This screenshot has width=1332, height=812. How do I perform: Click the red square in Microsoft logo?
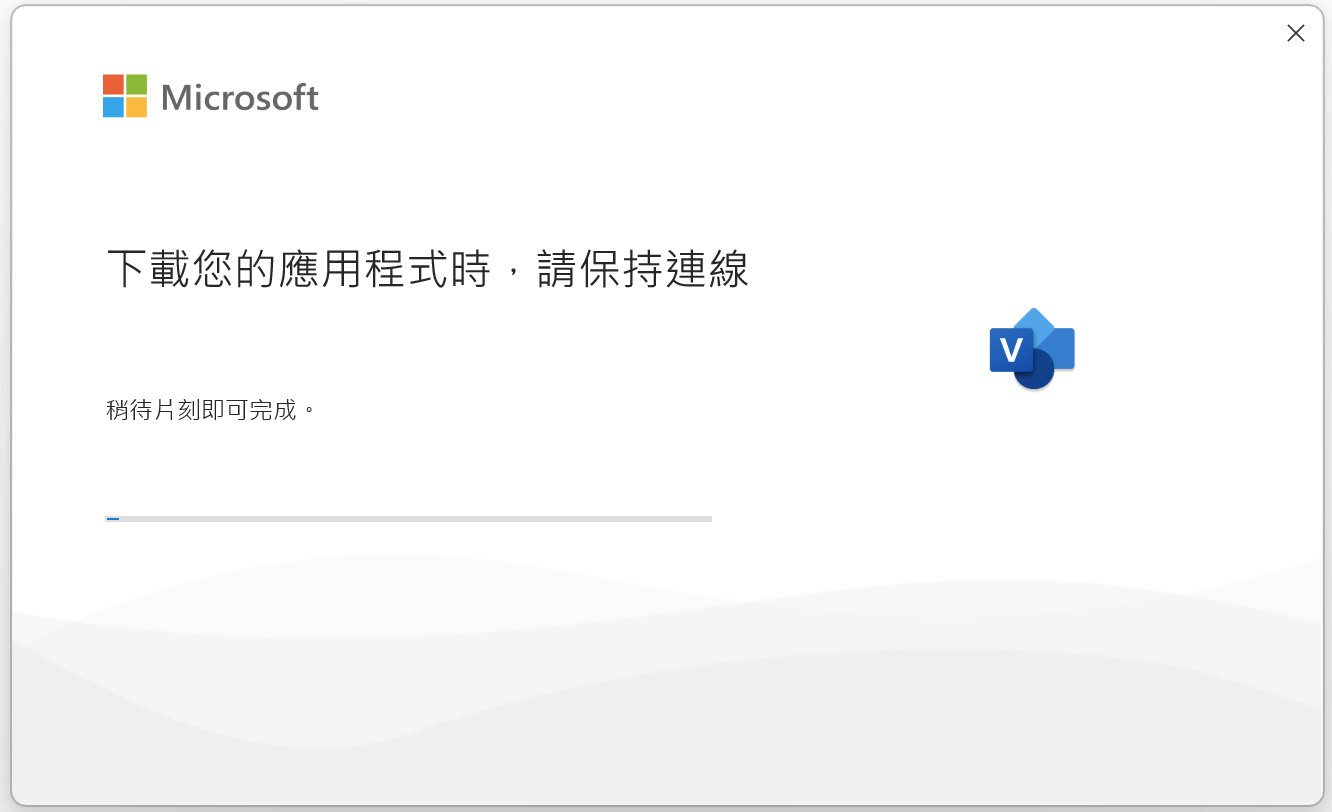pos(113,84)
